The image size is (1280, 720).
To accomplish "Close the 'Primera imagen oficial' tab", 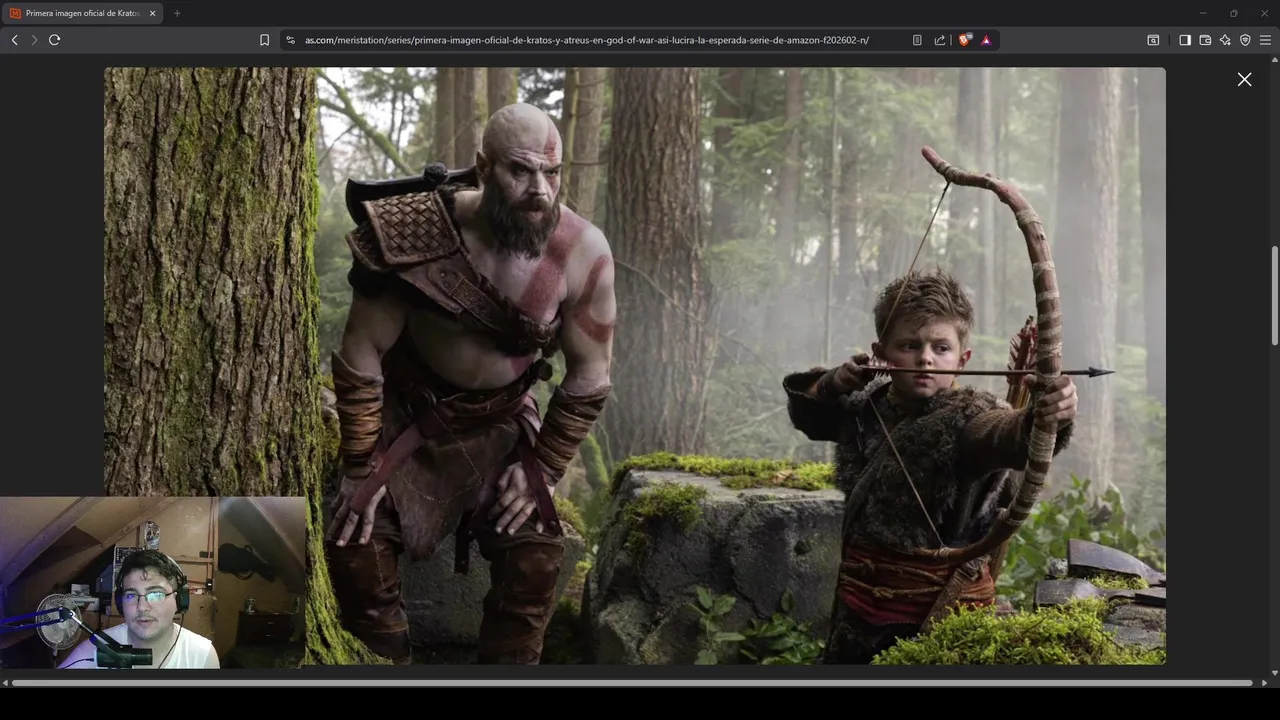I will 152,13.
